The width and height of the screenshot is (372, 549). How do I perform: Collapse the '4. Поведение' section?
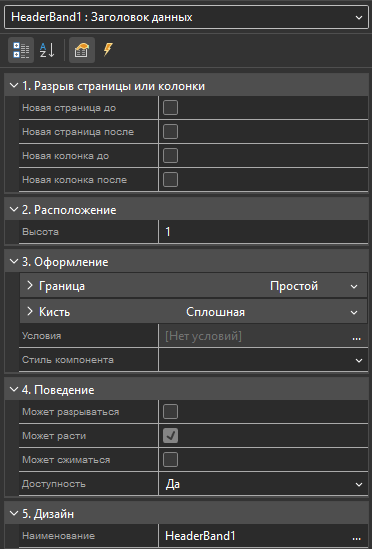click(x=14, y=389)
